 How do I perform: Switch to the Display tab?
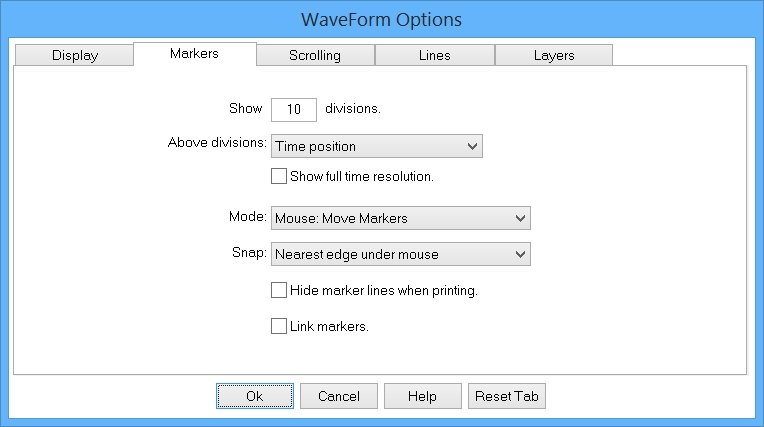pos(75,55)
